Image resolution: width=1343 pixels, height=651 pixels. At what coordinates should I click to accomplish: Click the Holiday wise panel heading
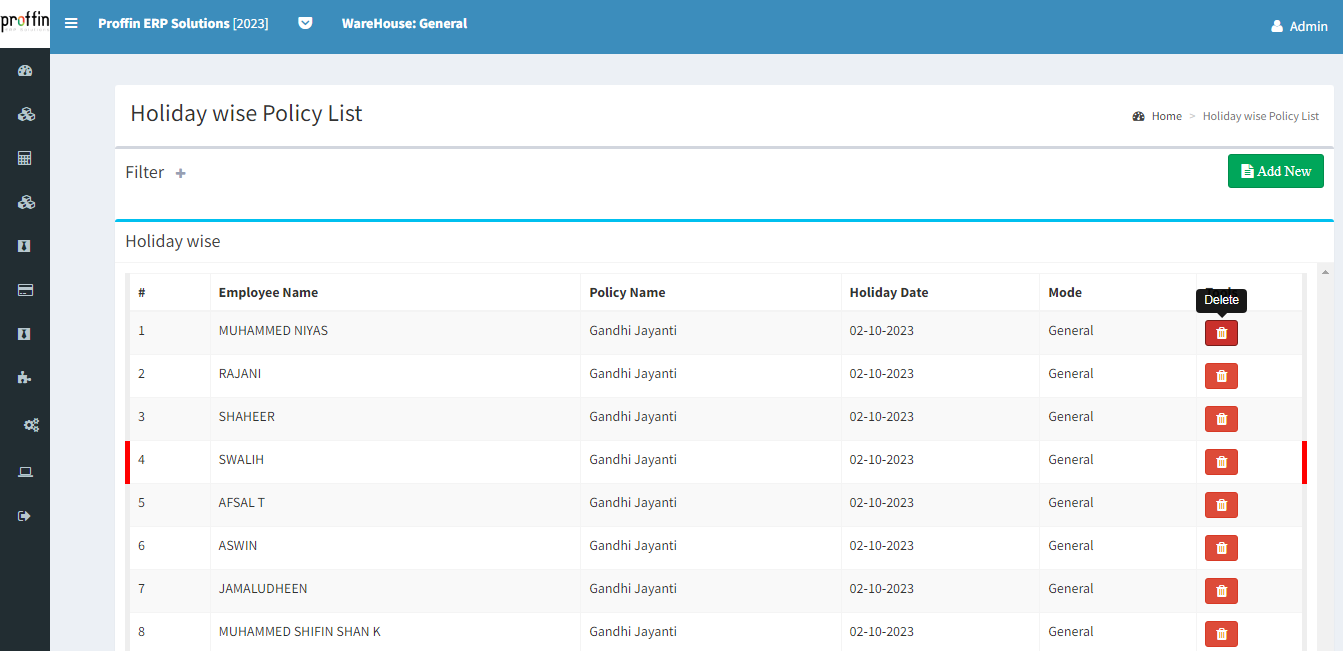click(173, 241)
